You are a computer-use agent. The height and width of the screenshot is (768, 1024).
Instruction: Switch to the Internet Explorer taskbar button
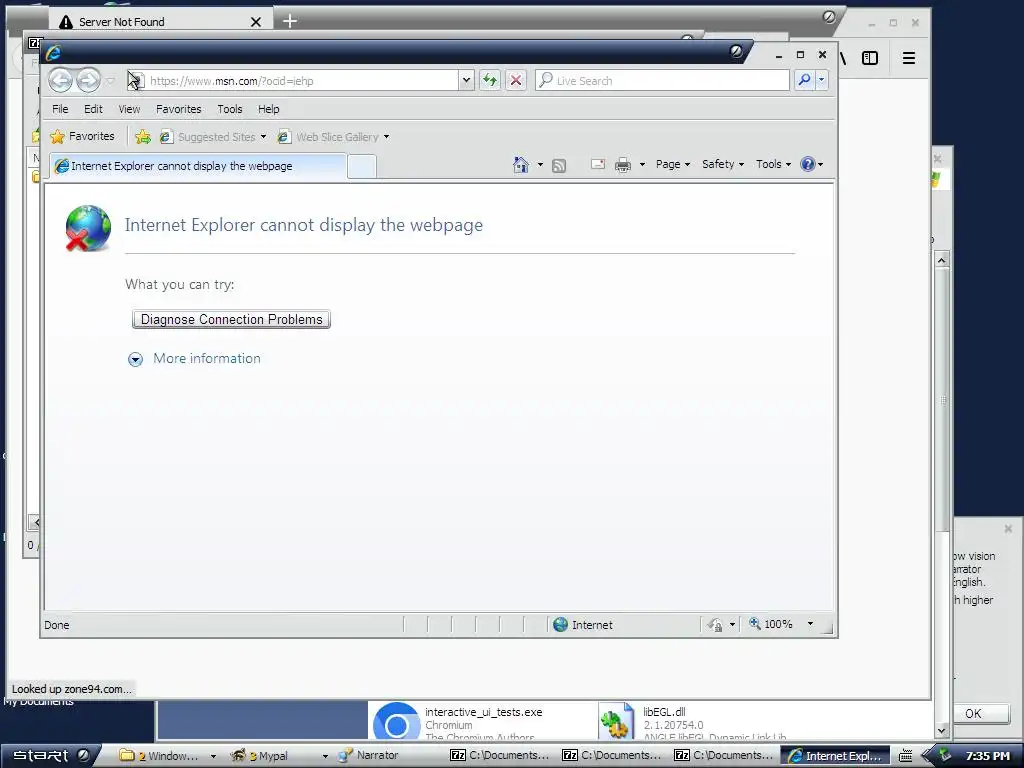[x=835, y=756]
